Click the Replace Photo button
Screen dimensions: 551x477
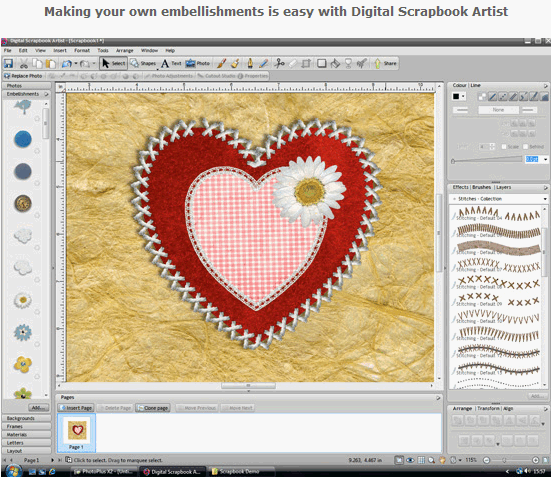pos(23,76)
